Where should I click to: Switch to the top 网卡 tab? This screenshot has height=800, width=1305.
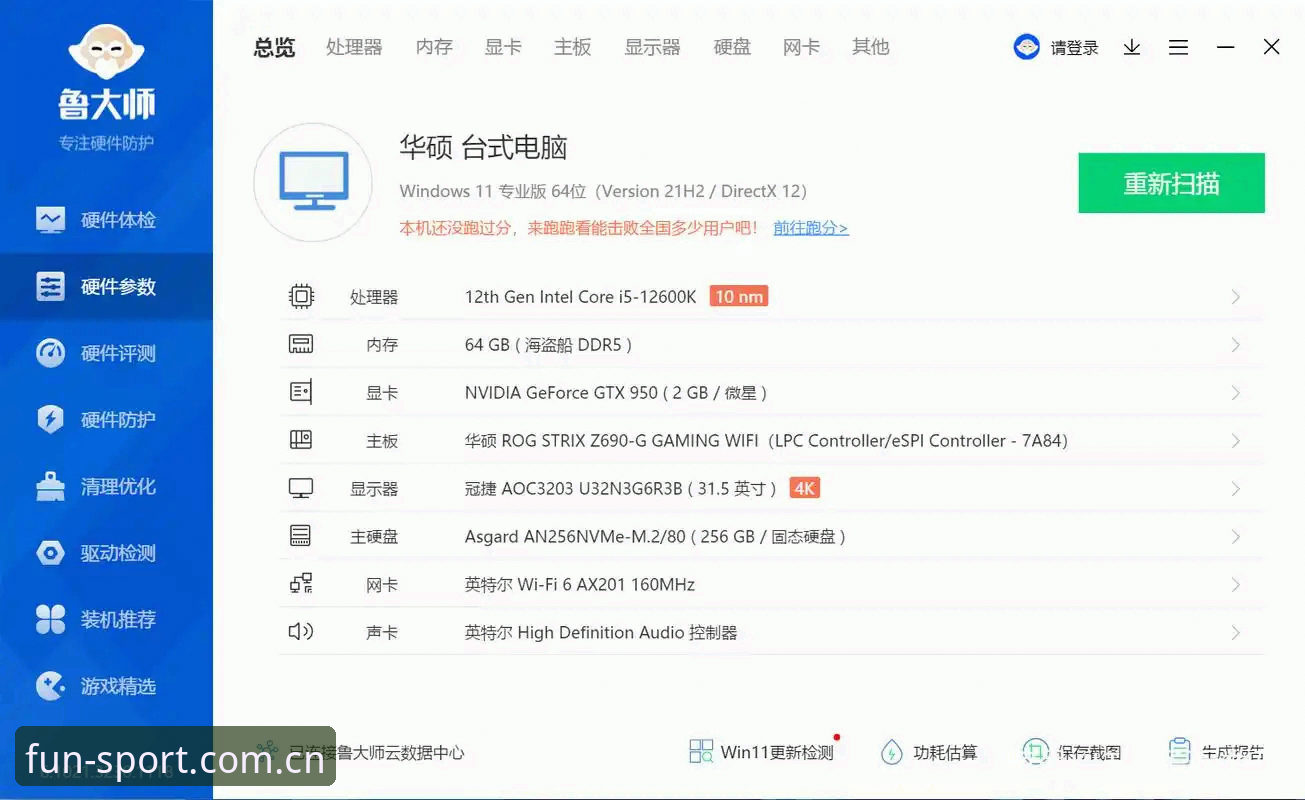pos(801,47)
